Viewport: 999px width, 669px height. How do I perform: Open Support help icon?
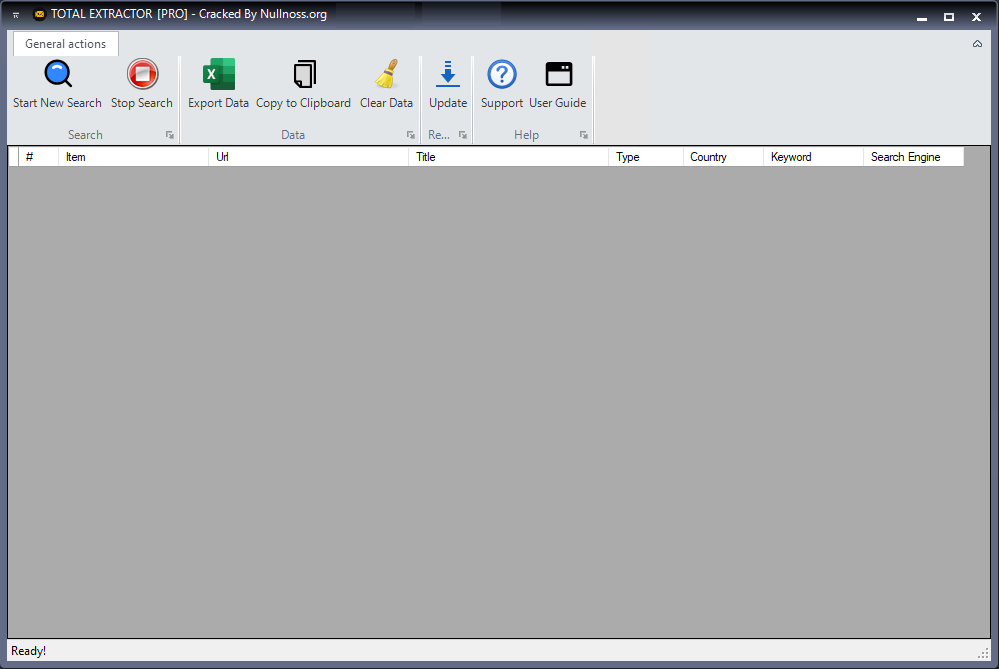coord(501,84)
